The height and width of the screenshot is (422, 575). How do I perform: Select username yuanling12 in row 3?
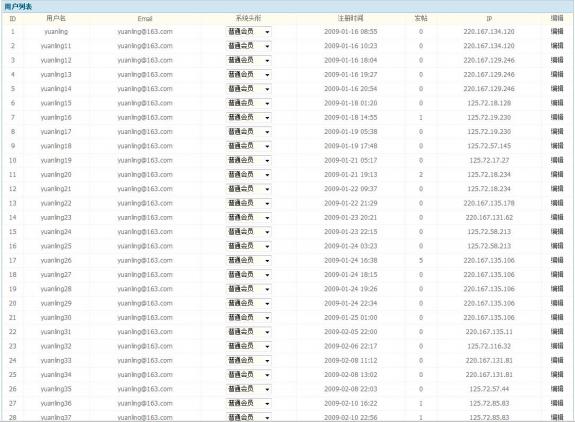(56, 60)
